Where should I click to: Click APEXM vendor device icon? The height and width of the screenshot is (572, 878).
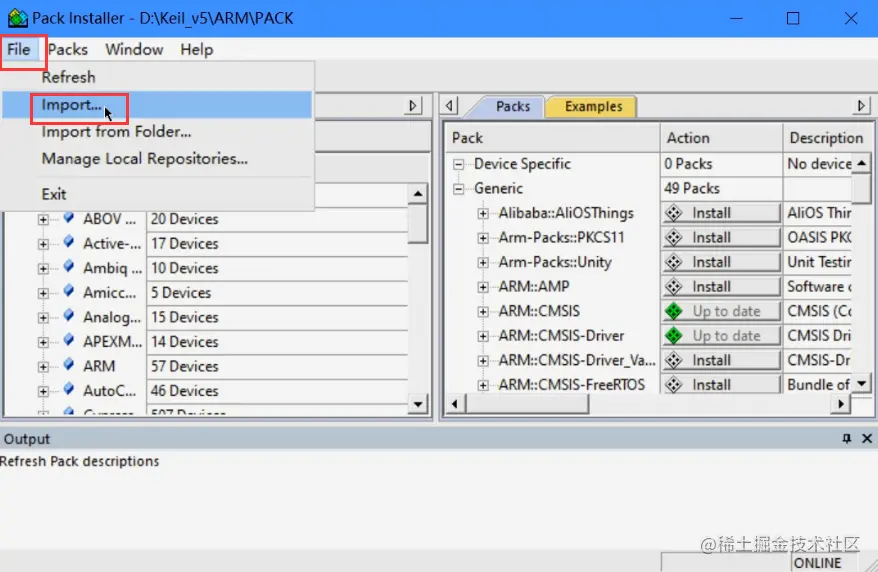pos(69,341)
